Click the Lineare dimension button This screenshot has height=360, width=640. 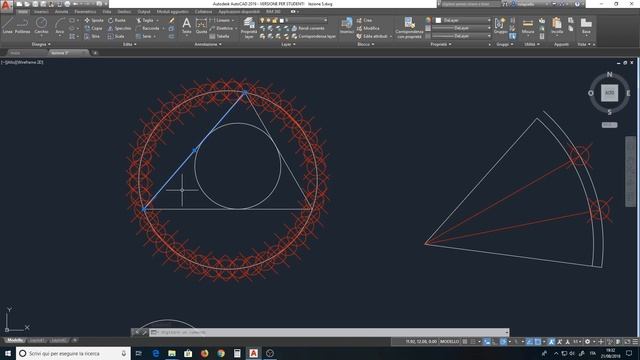tap(220, 20)
